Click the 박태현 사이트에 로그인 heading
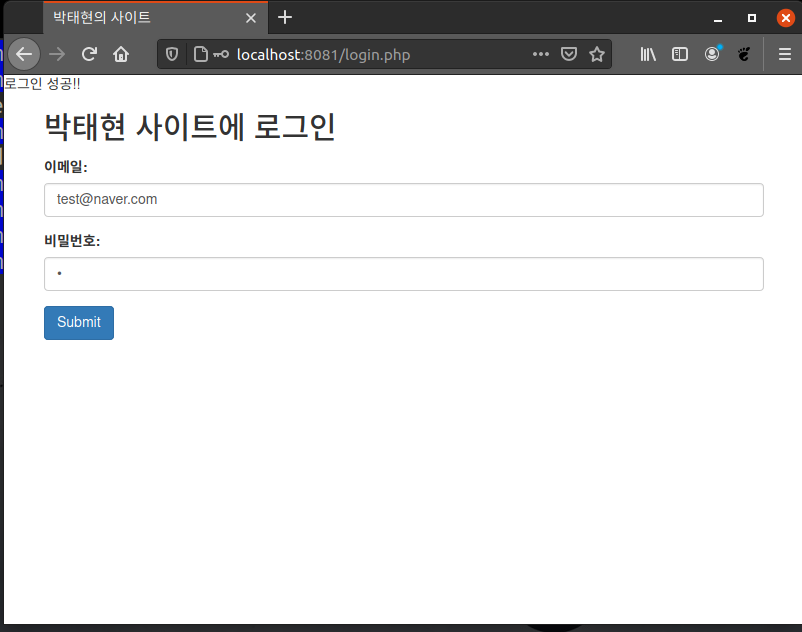Screen dimensions: 802x632 (190, 127)
